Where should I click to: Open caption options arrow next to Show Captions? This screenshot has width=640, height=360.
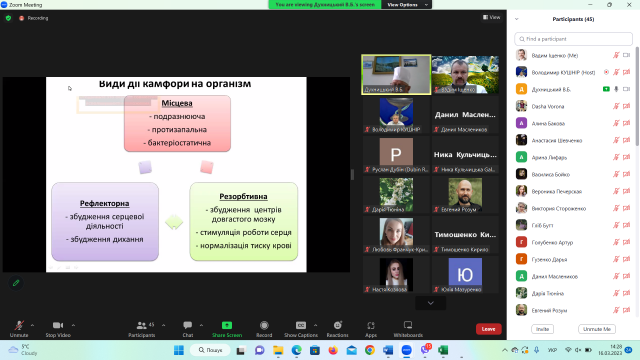pos(316,325)
